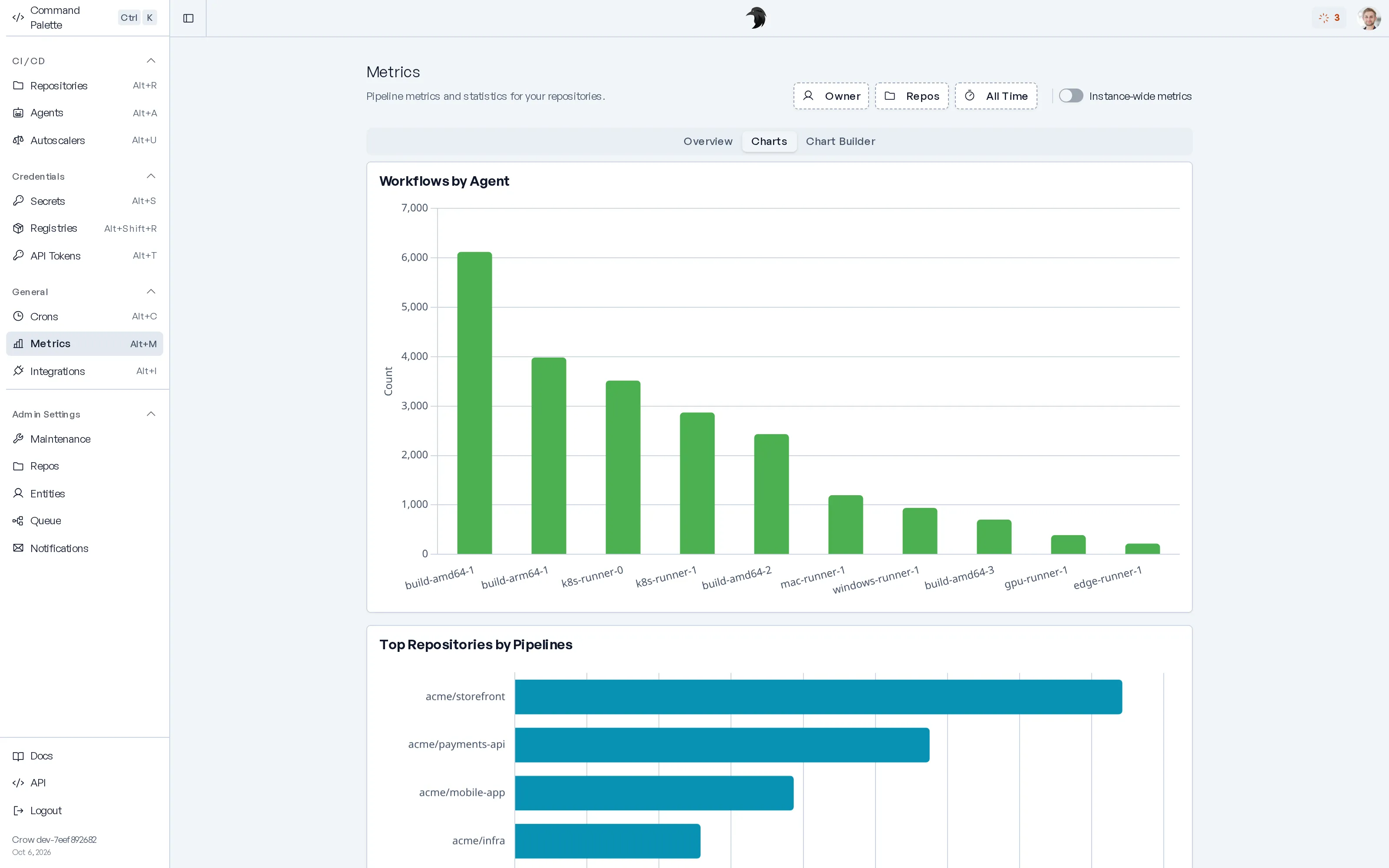Click the acme/storefront horizontal bar
Screen dimensions: 1389x868
(819, 697)
